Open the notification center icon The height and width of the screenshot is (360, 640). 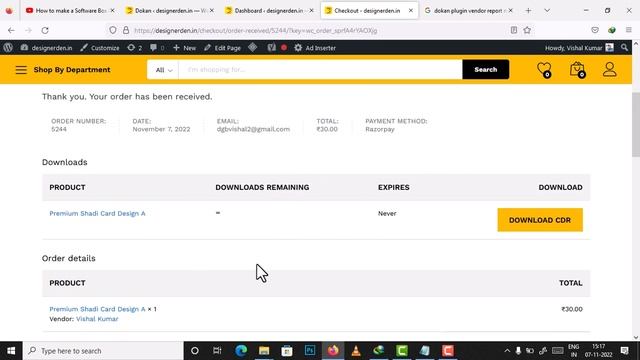point(624,351)
